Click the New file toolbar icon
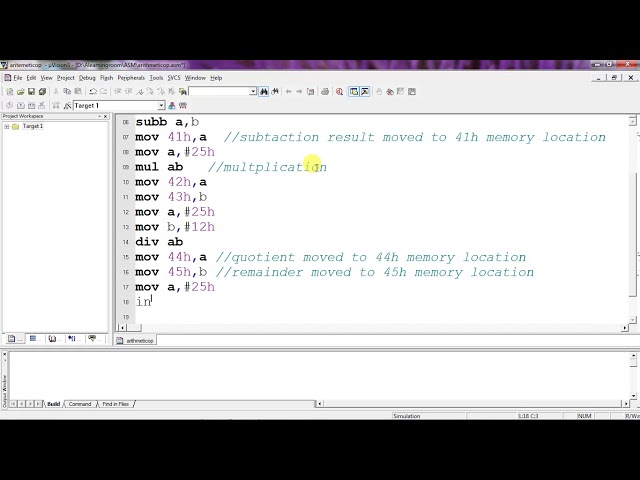The height and width of the screenshot is (480, 640). 10,91
